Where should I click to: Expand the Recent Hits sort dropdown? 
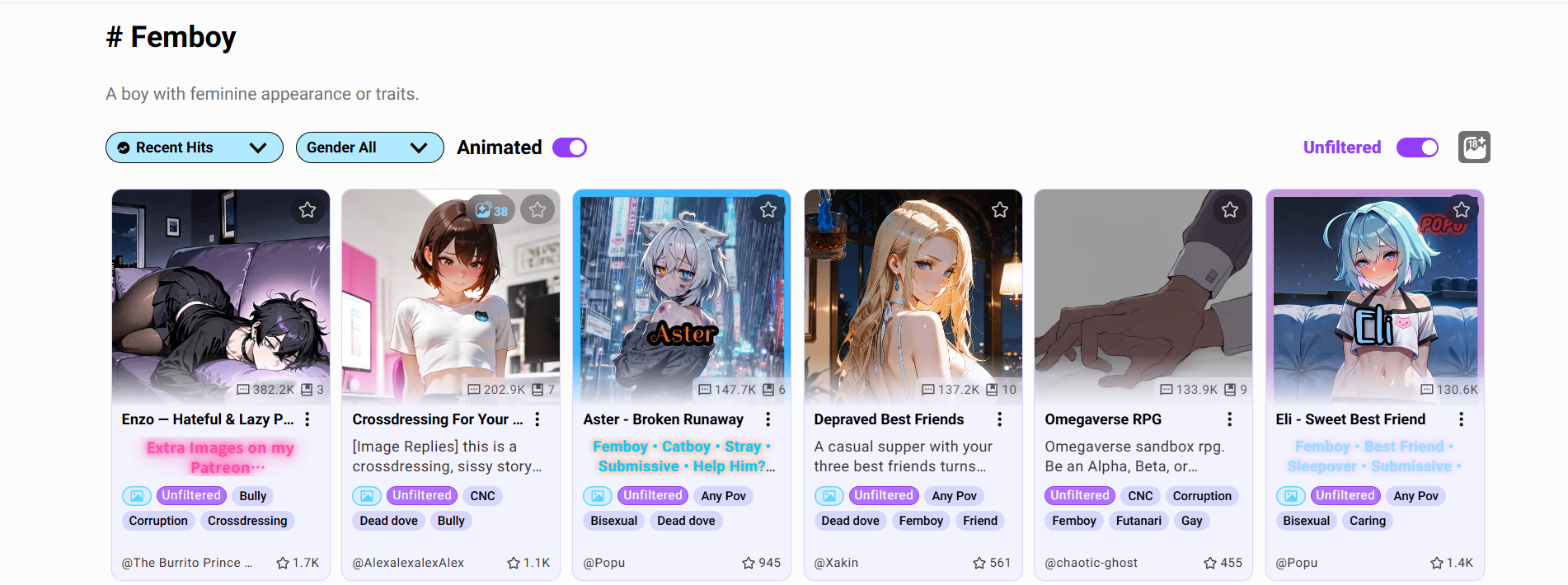click(x=195, y=147)
